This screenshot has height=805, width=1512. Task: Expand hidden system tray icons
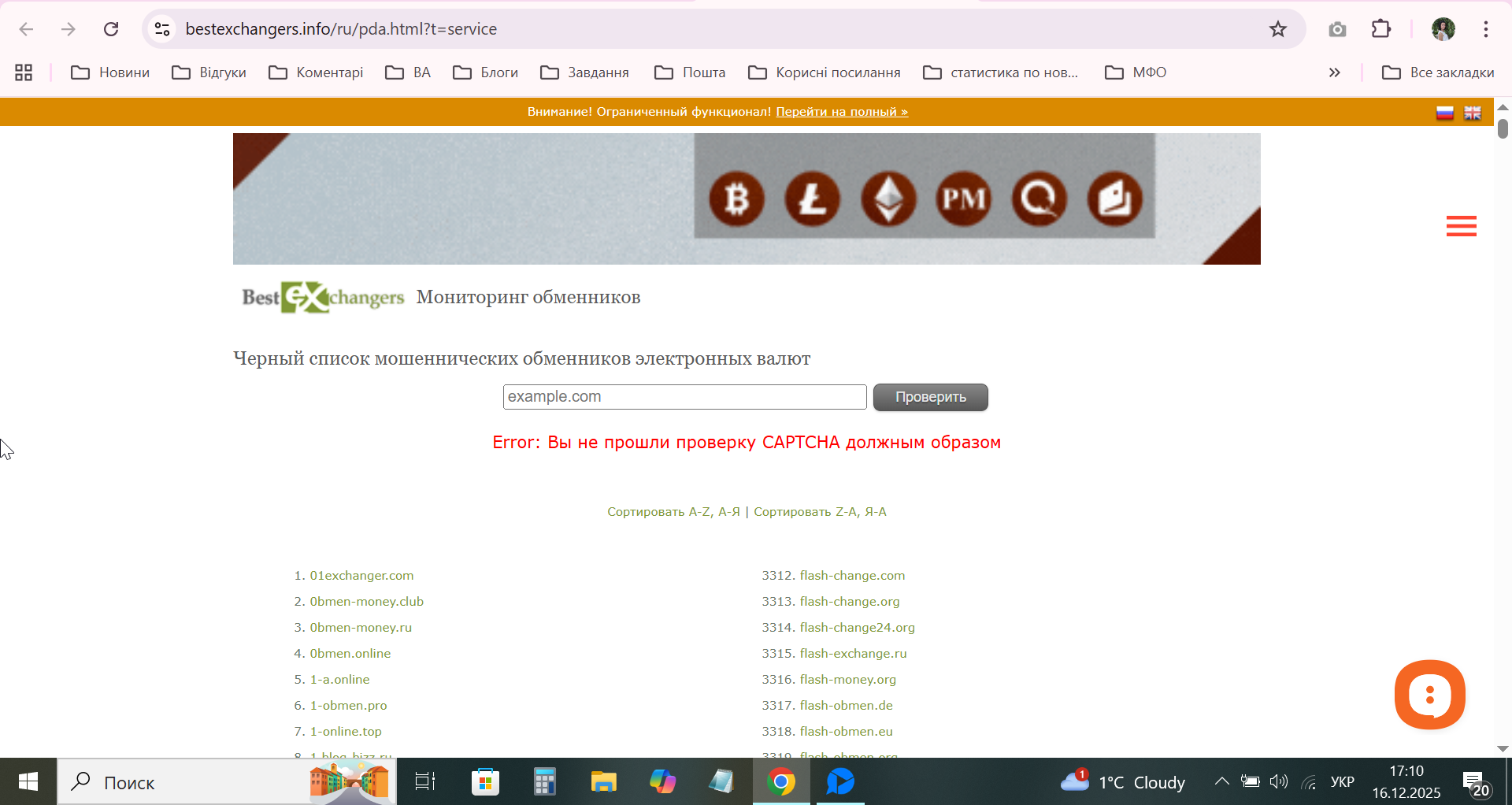coord(1221,781)
